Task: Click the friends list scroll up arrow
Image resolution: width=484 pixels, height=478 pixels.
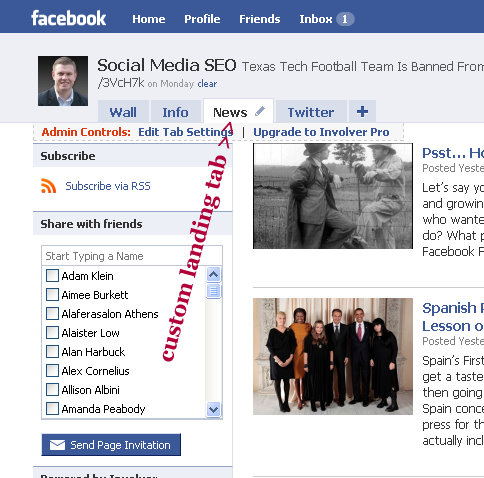Action: click(213, 275)
